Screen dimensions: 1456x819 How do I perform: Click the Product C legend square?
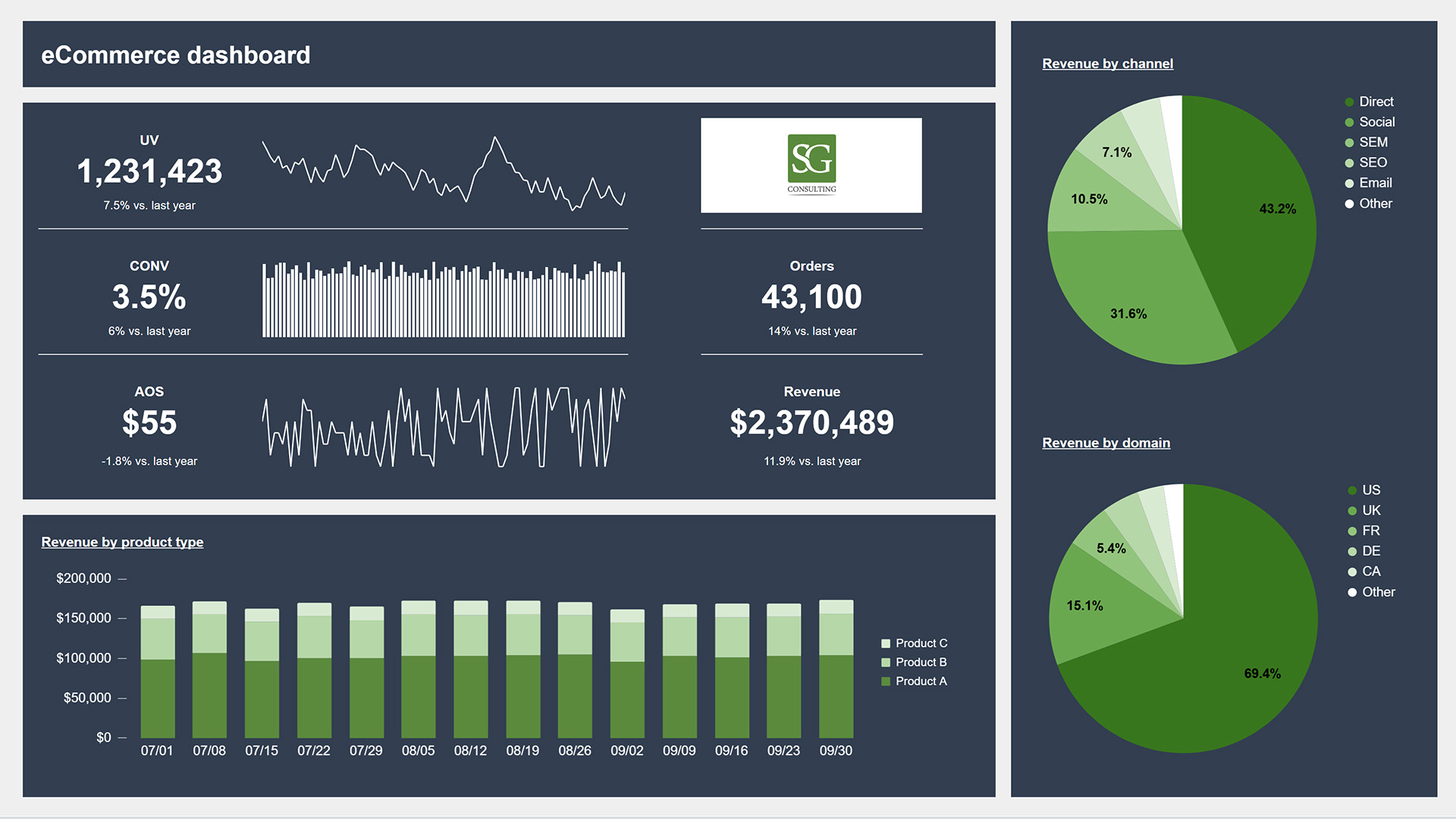886,644
